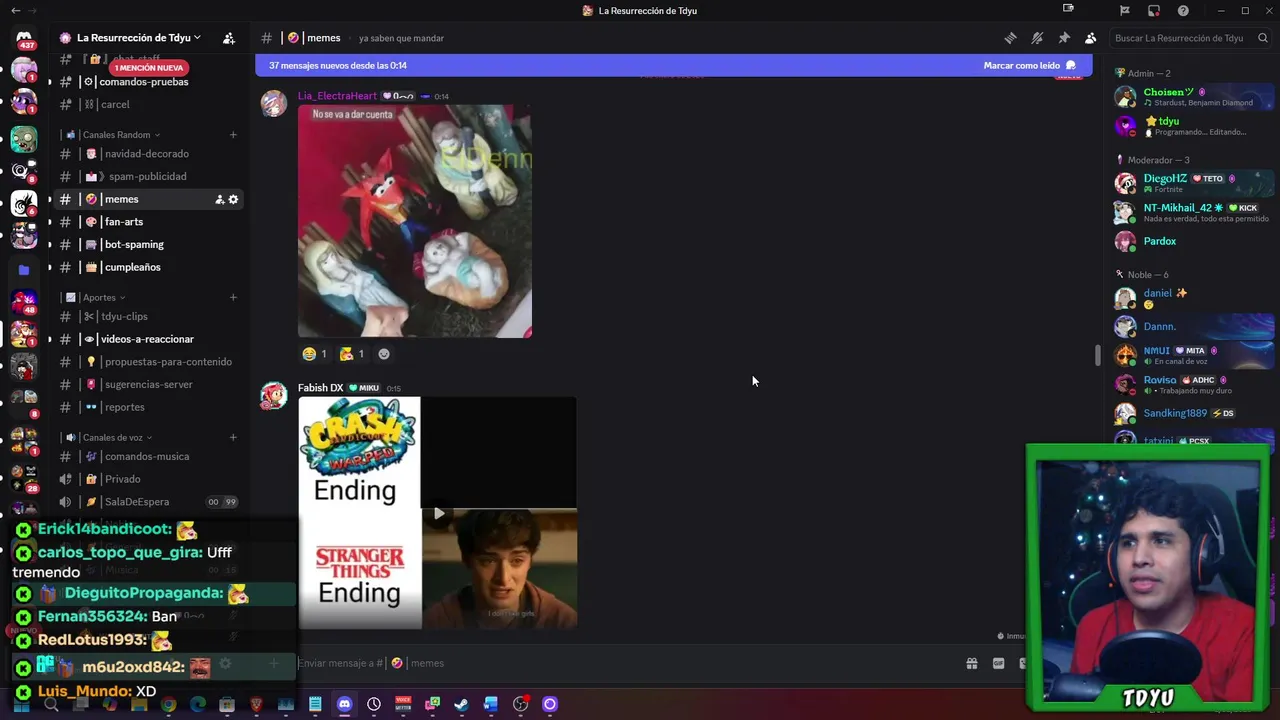Click Fabish DX username in chat
Viewport: 1280px width, 720px height.
pyautogui.click(x=320, y=388)
